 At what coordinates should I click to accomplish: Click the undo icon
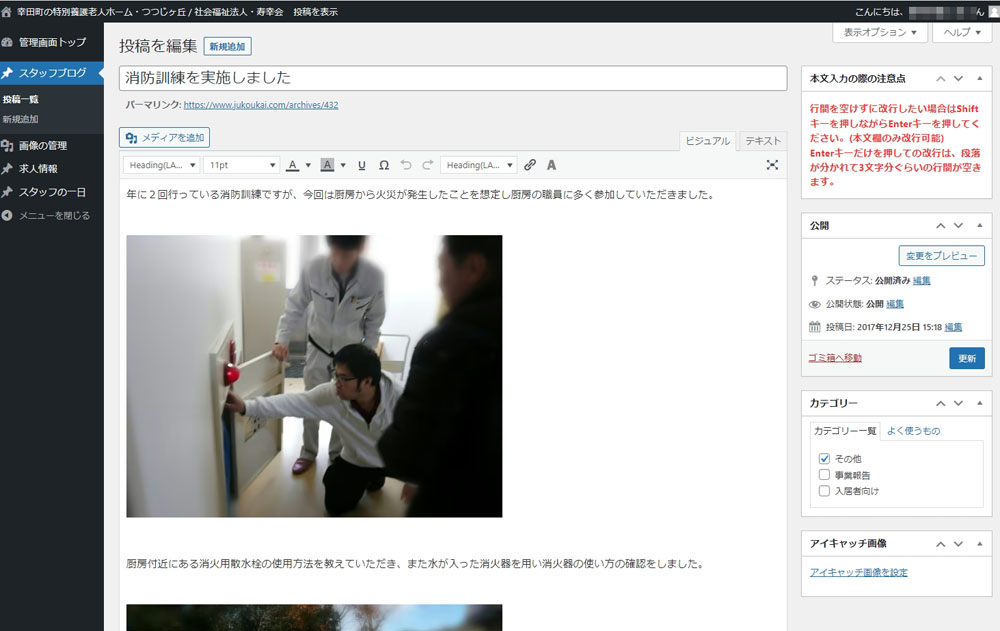pyautogui.click(x=406, y=165)
